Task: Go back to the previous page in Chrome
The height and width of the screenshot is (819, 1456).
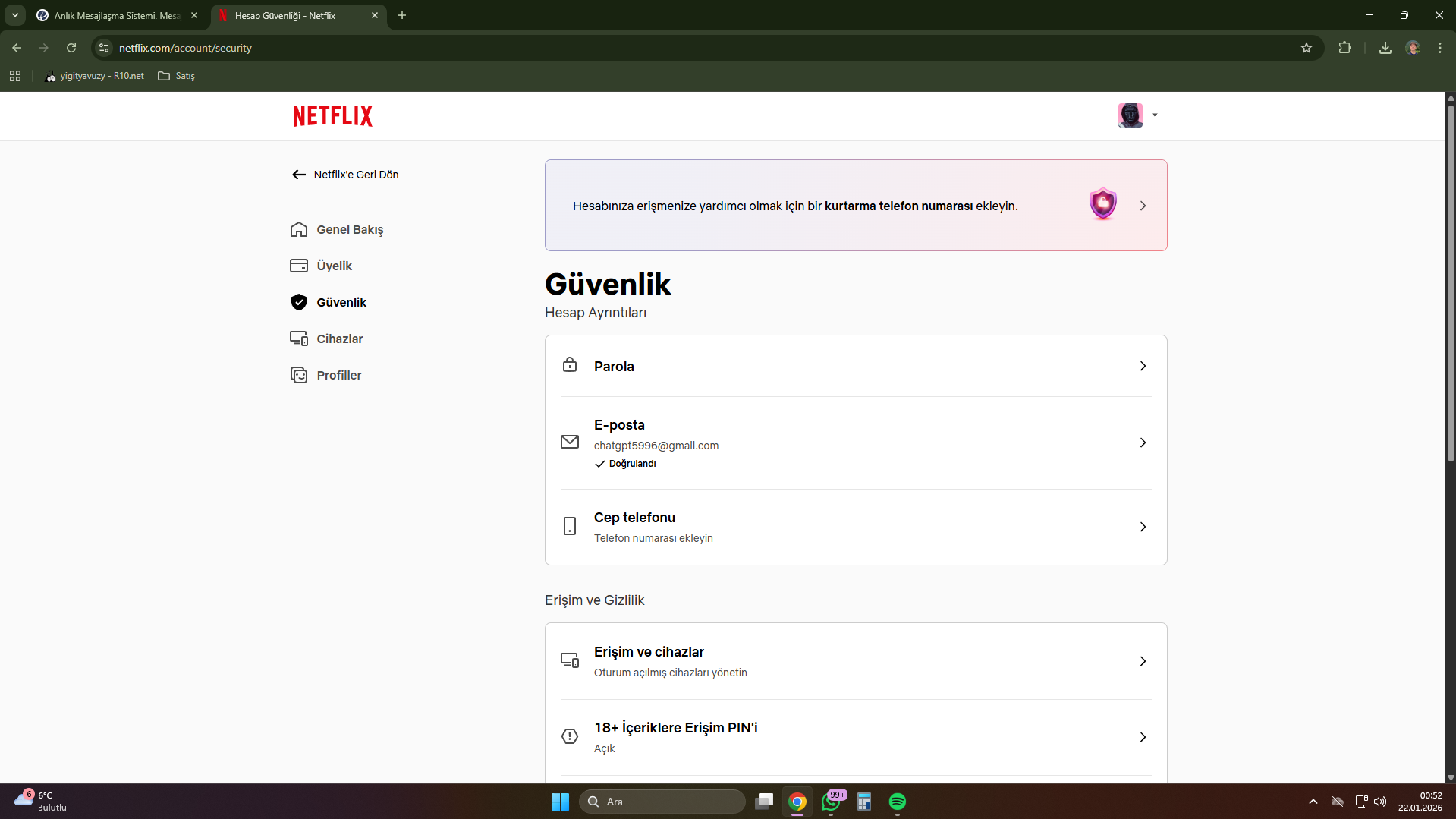Action: [17, 48]
